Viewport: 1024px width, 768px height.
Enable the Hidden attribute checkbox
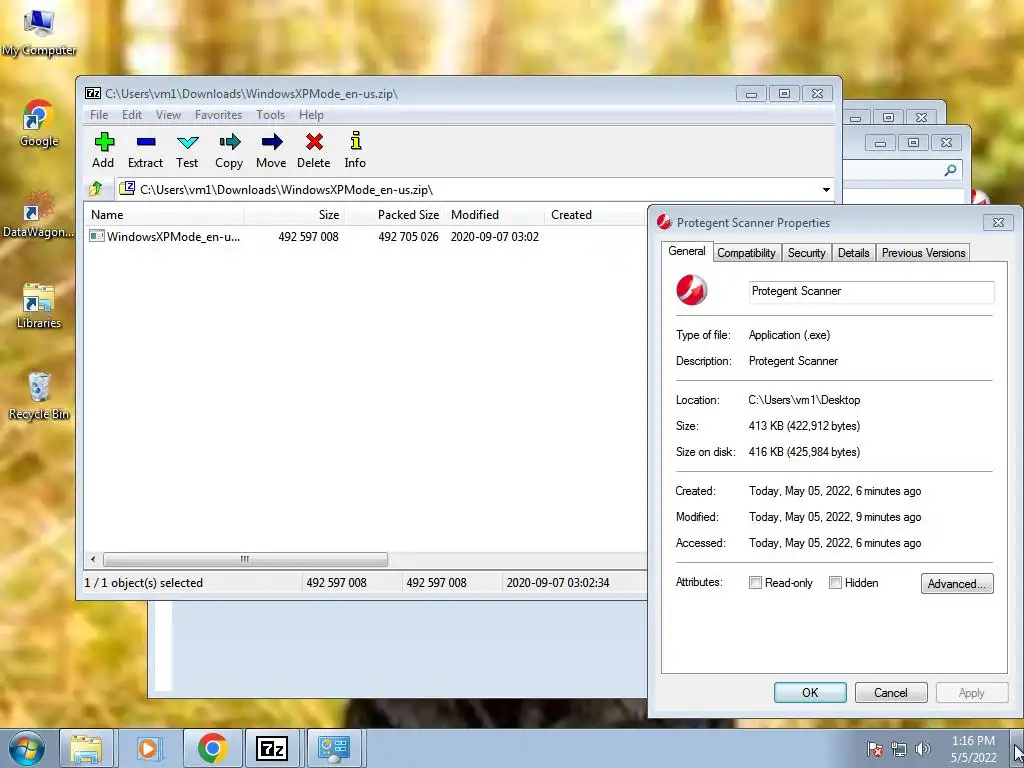pyautogui.click(x=835, y=583)
